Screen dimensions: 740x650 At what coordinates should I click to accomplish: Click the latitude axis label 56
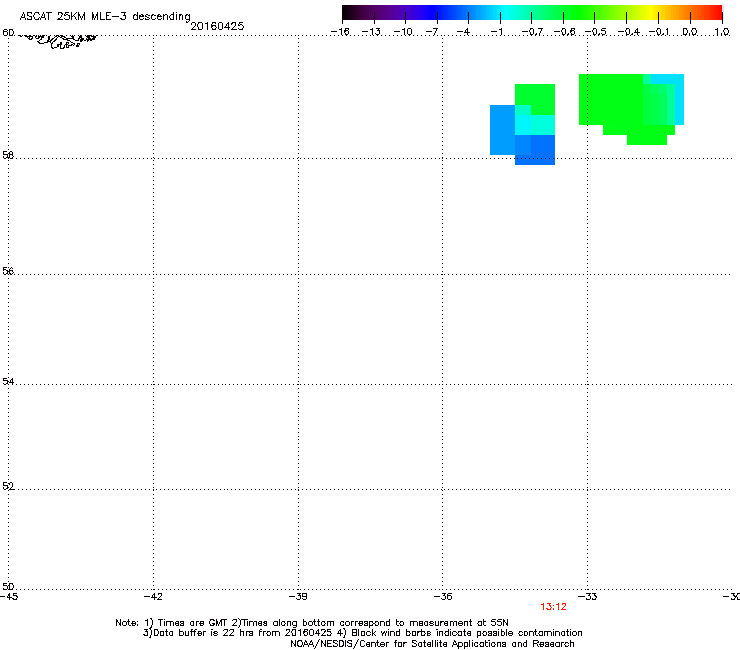tap(8, 271)
